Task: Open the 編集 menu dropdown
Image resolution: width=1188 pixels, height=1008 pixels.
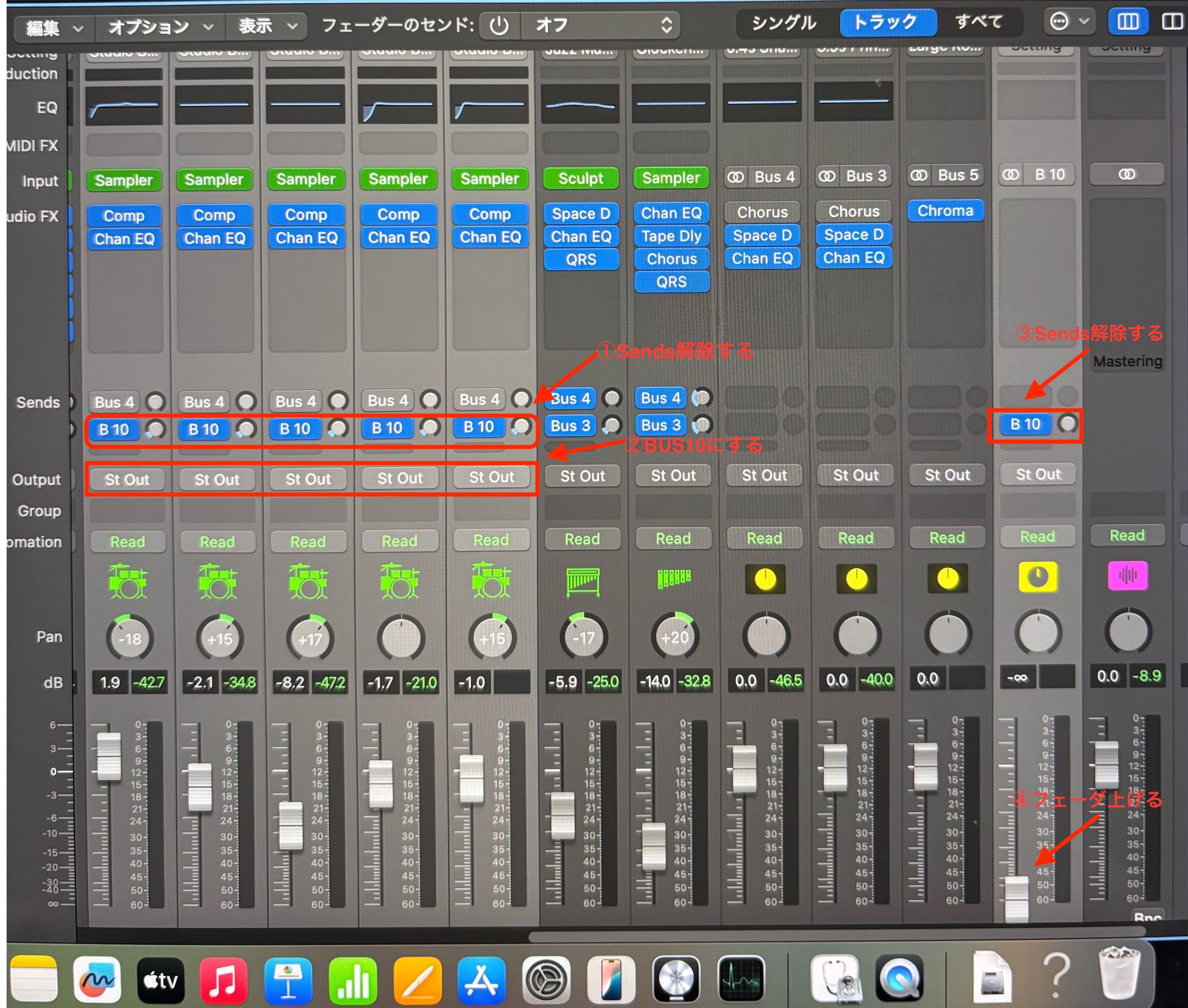Action: click(54, 27)
